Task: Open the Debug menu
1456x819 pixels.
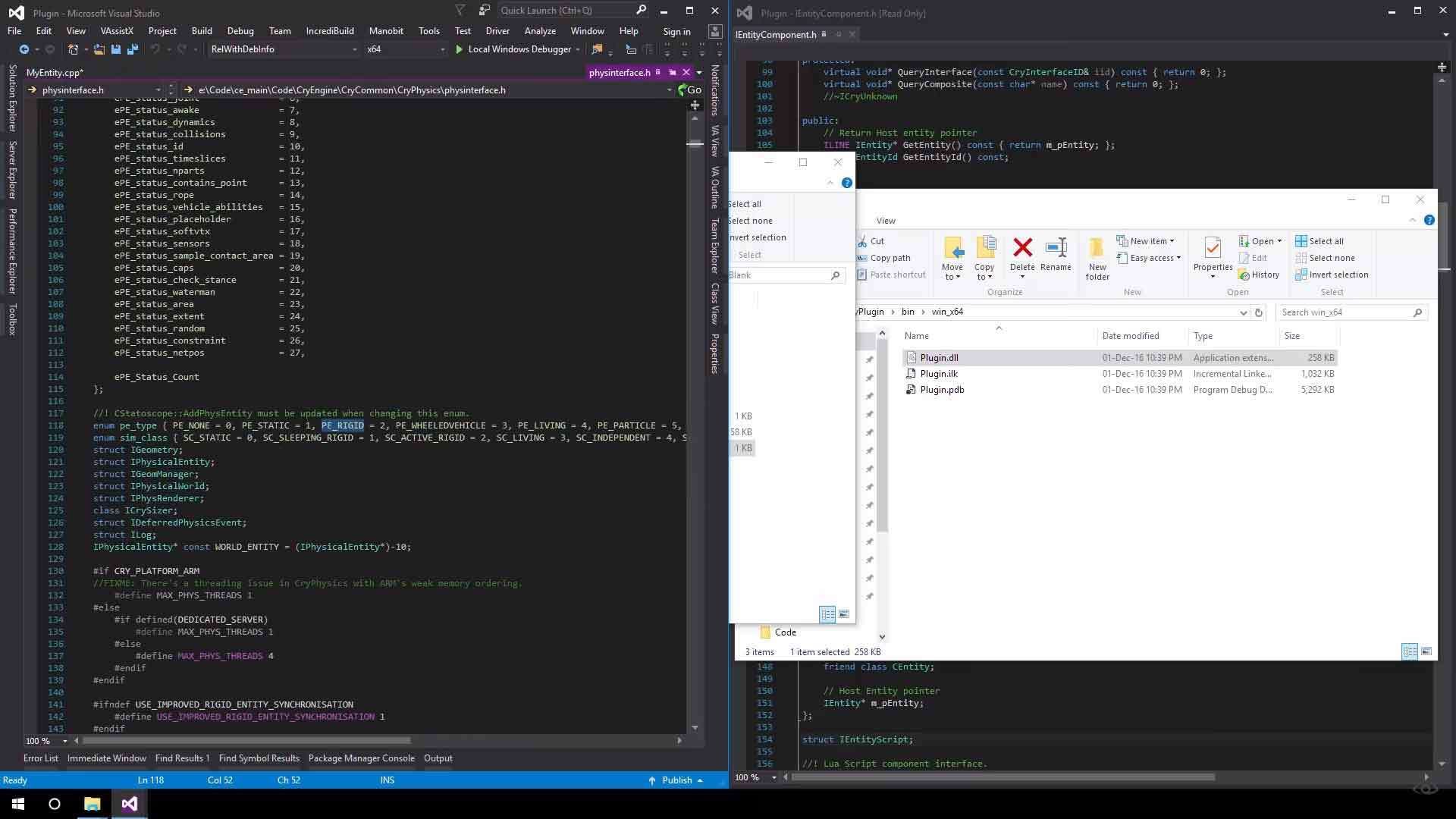Action: (240, 31)
